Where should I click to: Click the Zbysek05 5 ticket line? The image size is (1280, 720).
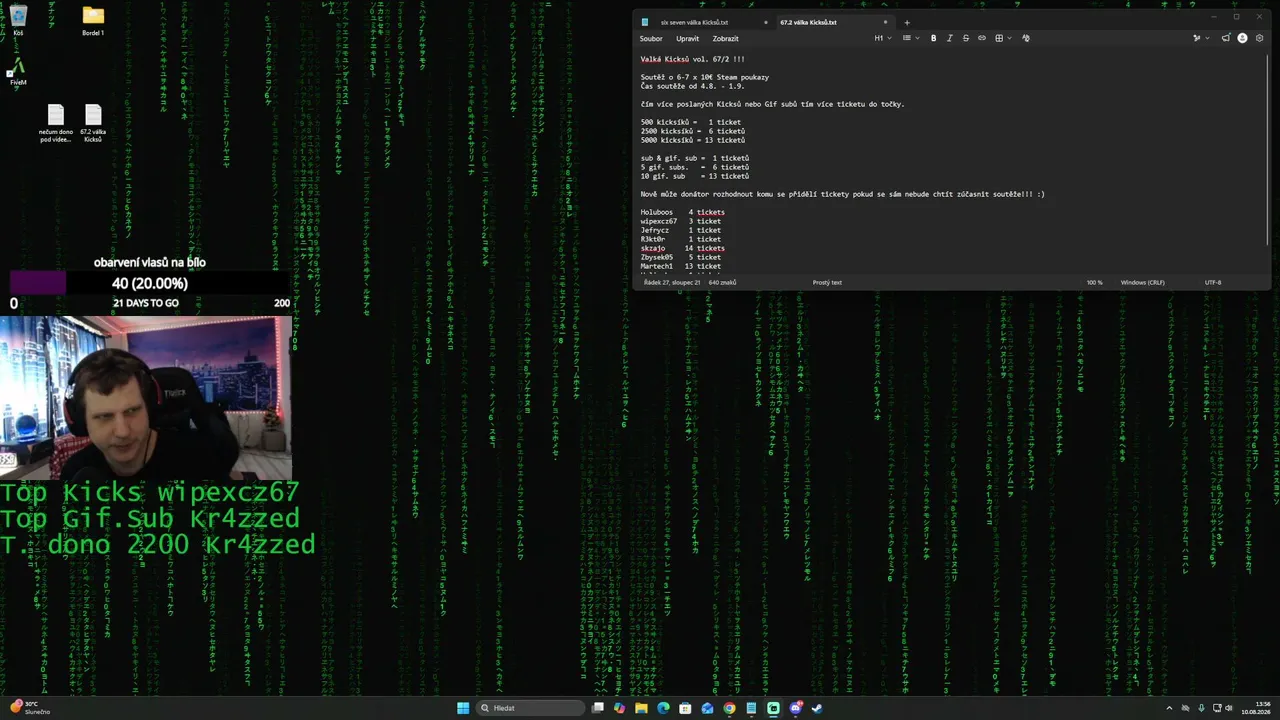(x=681, y=257)
